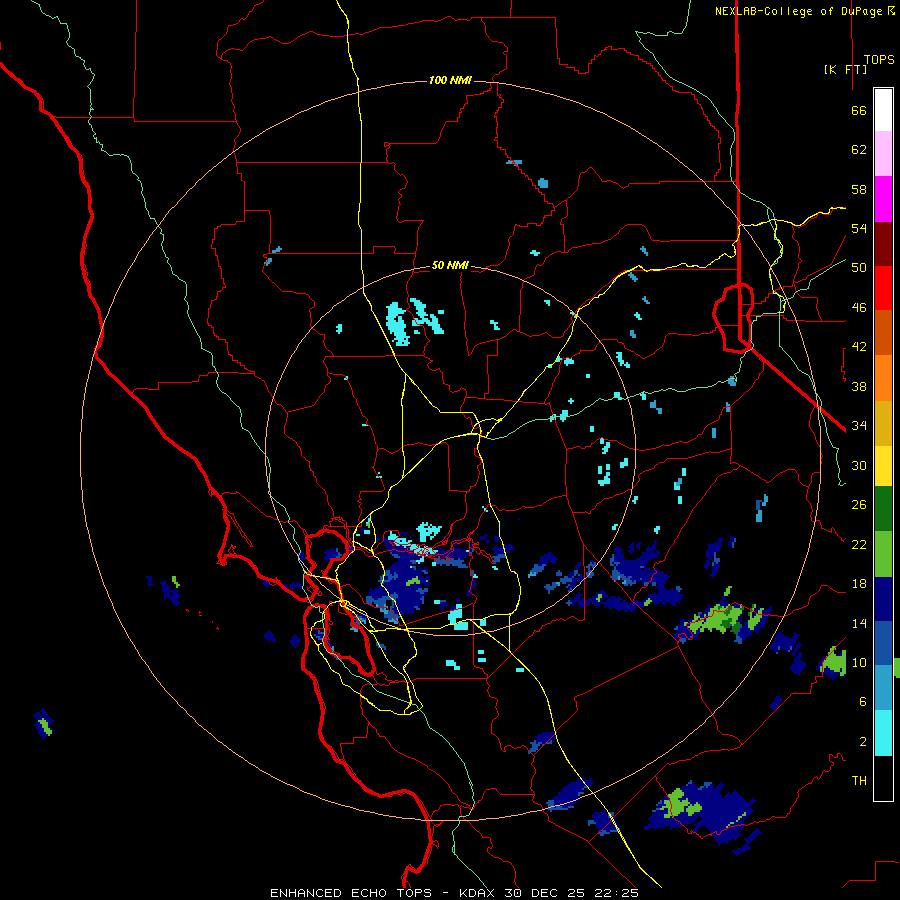Click the TH threshold label
Viewport: 900px width, 900px height.
(x=859, y=781)
